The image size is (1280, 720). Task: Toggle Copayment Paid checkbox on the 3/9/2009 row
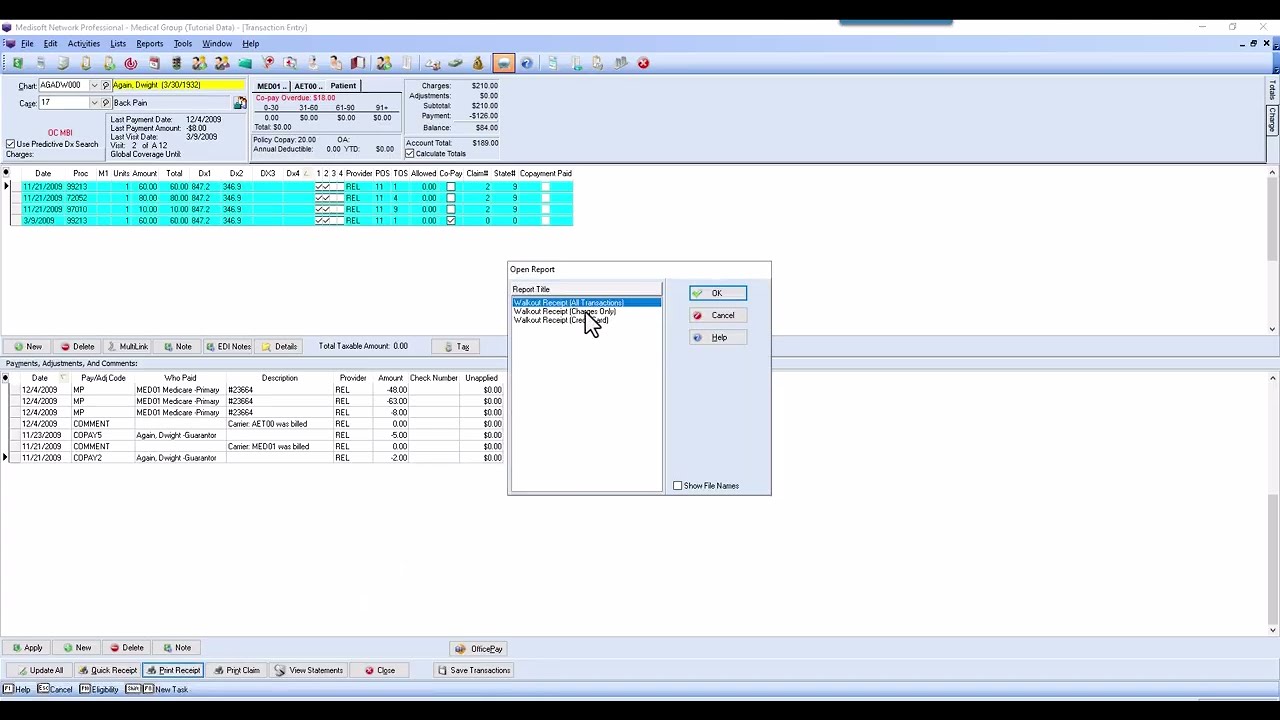click(545, 220)
